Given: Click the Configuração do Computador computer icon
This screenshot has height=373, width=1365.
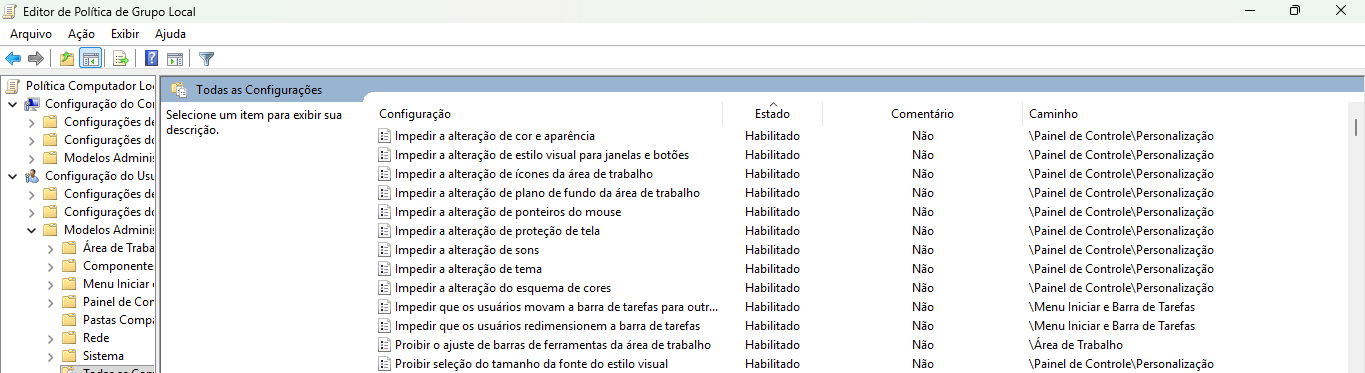Looking at the screenshot, I should [32, 104].
